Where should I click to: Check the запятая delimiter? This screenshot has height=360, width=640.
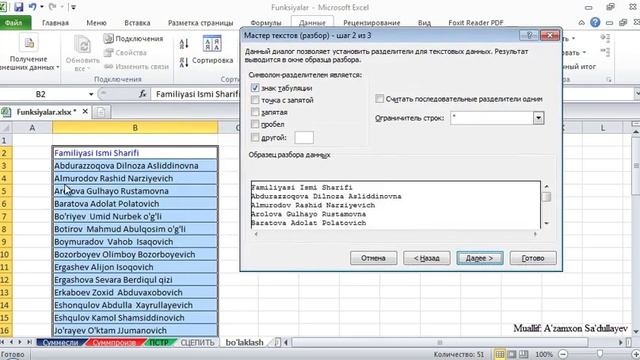[255, 112]
